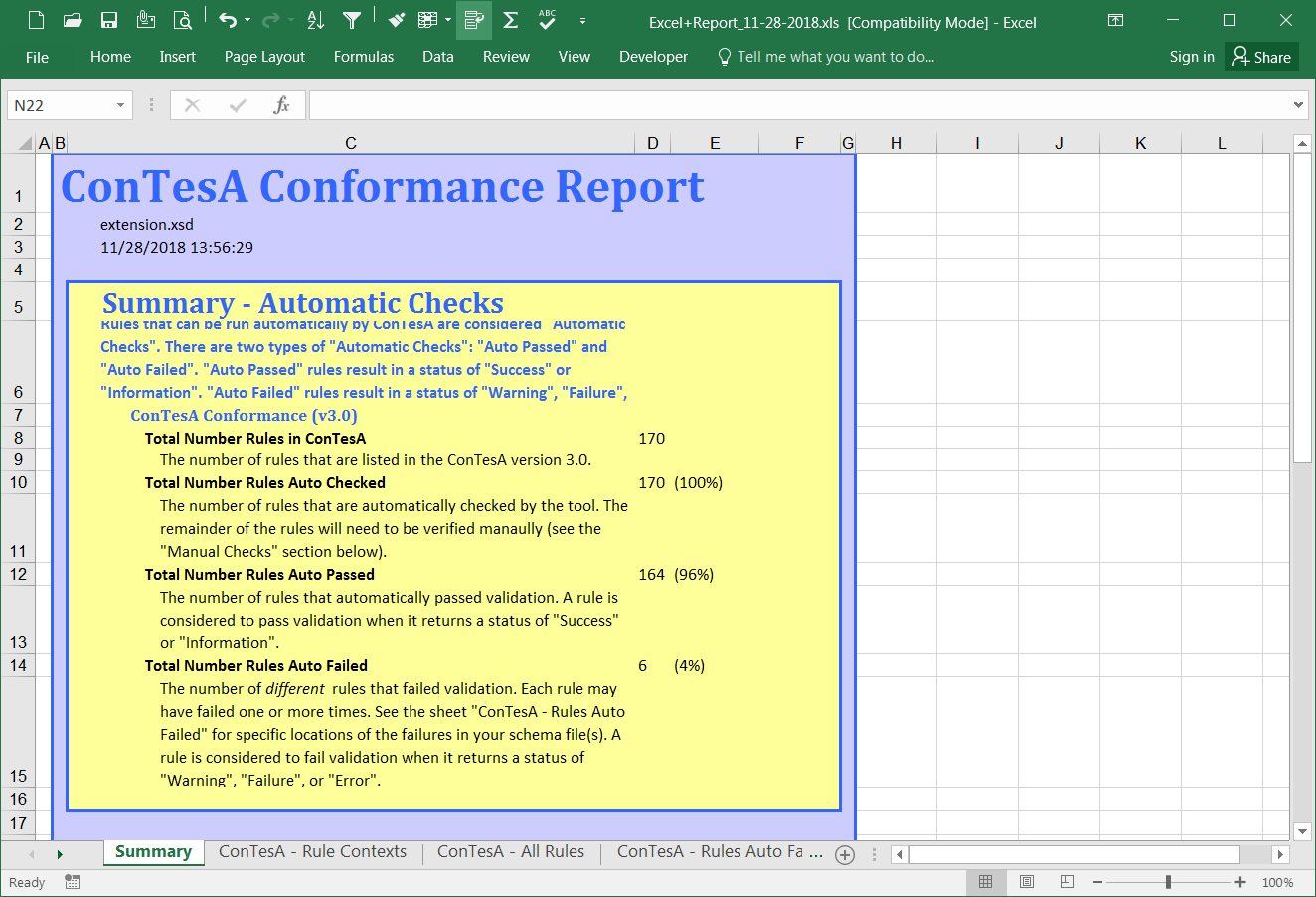Select the Summary sheet tab
This screenshot has width=1316, height=897.
coord(153,852)
